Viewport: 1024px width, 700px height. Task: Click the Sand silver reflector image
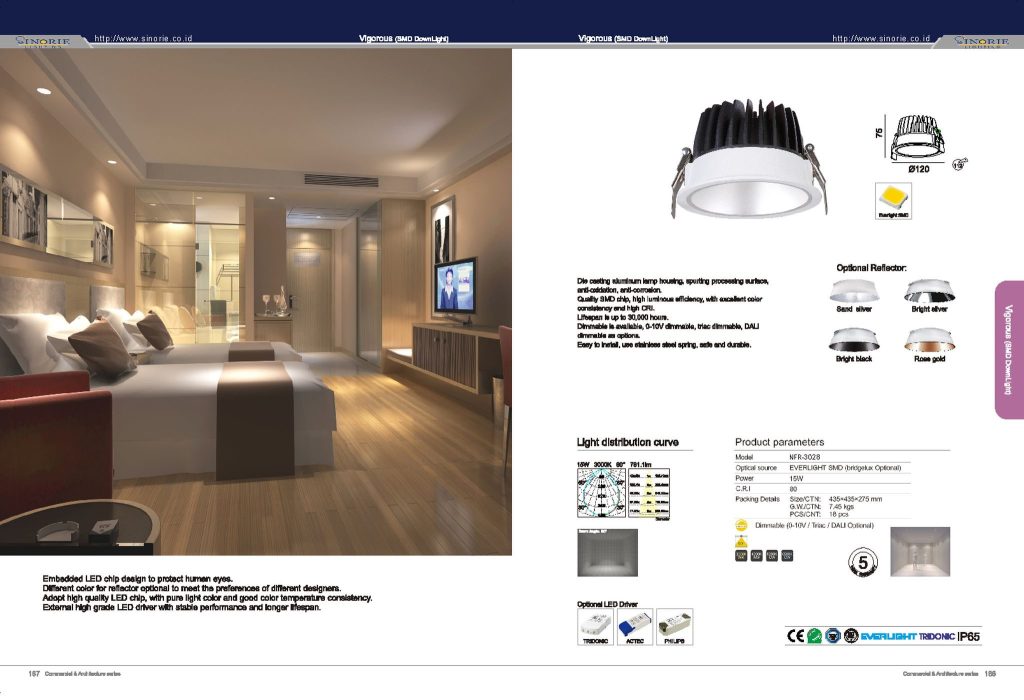pyautogui.click(x=854, y=291)
